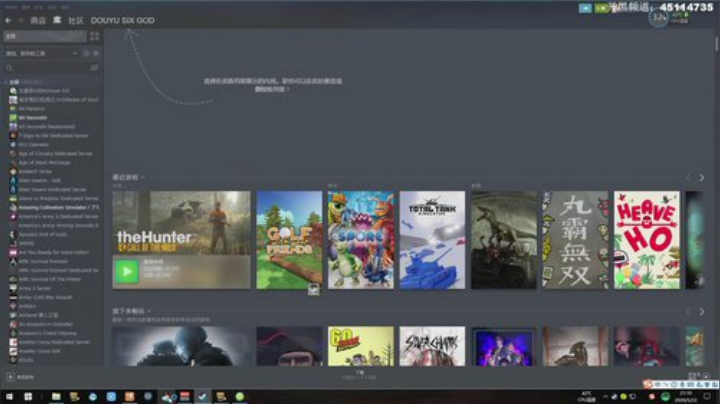Click the ARK: Survival Evolved list icon

coord(13,261)
